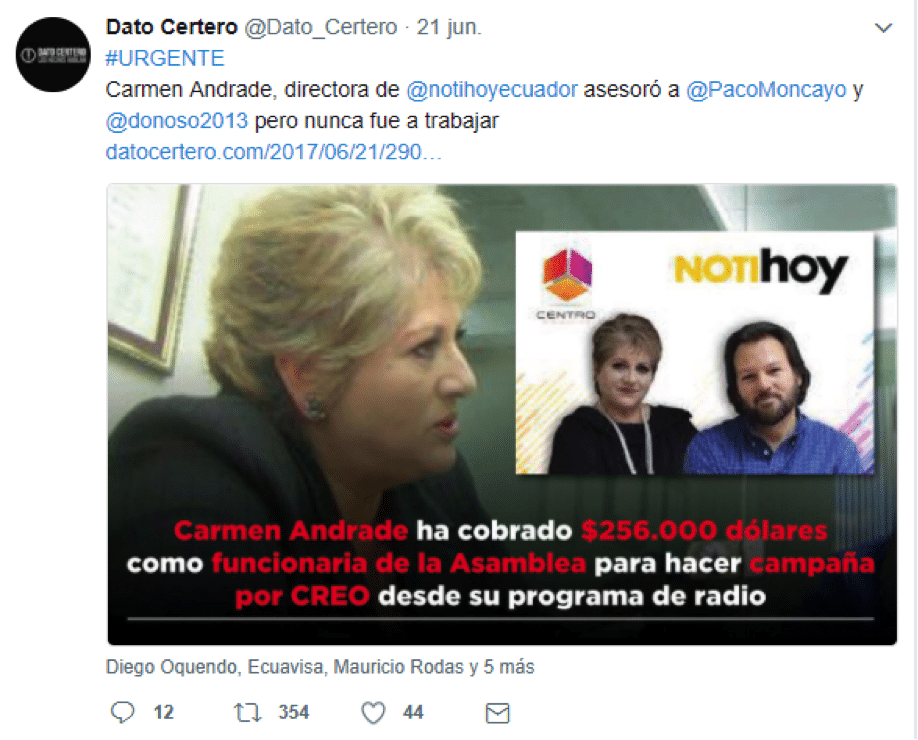Open the datocertero.com article link
This screenshot has height=740, width=918.
click(x=273, y=152)
